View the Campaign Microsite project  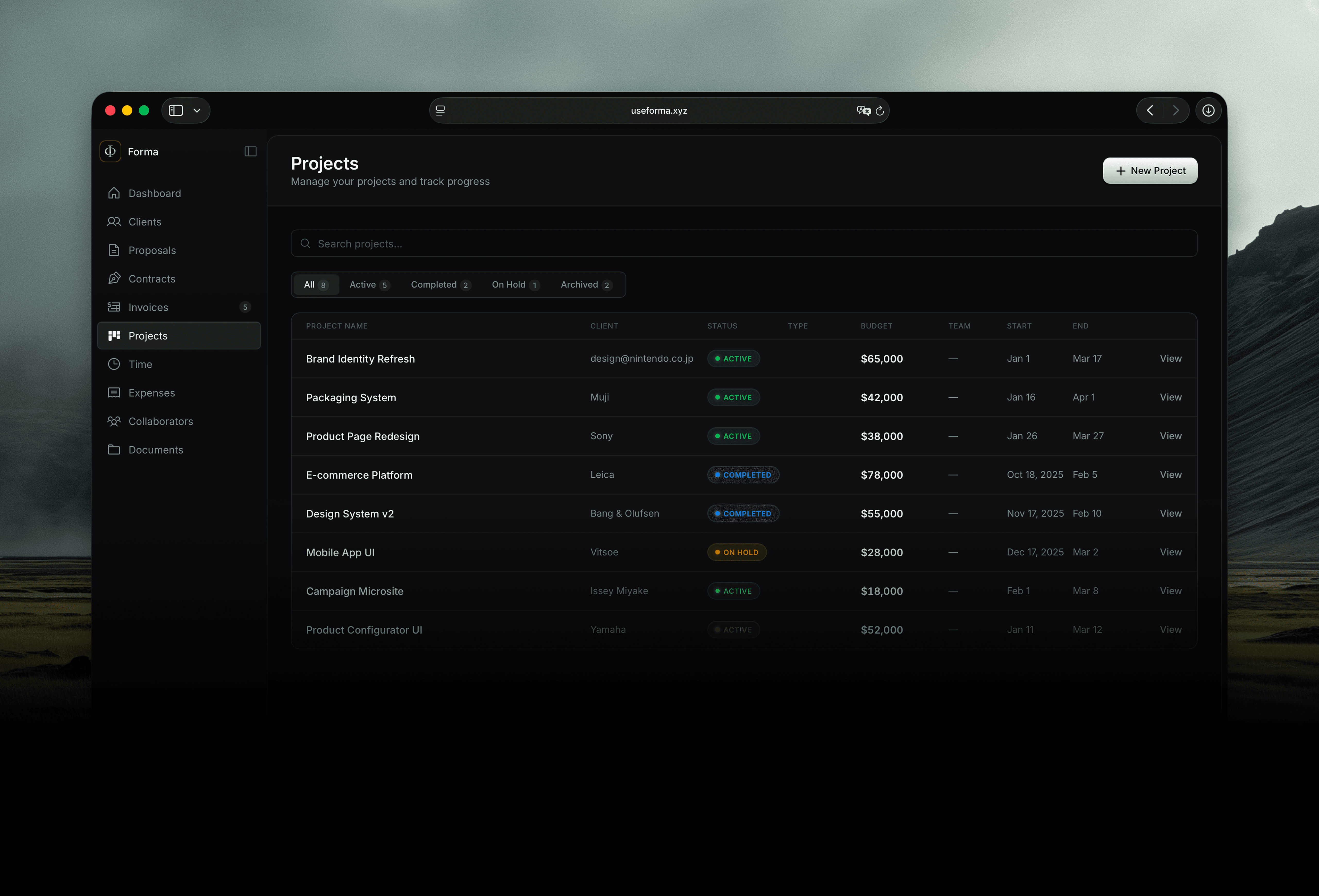coord(1170,591)
